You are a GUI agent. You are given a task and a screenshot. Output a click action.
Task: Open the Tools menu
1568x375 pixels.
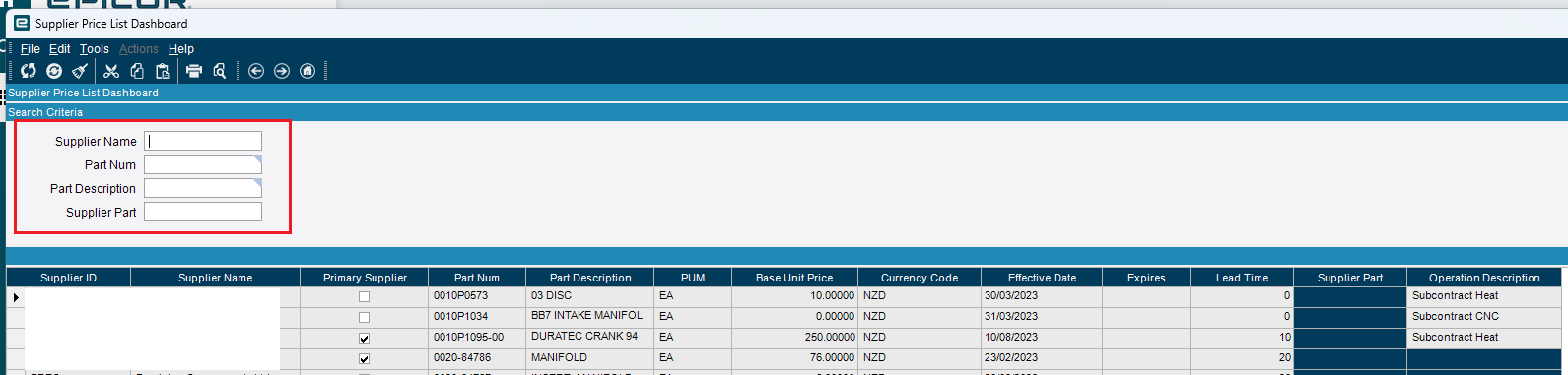click(x=95, y=48)
